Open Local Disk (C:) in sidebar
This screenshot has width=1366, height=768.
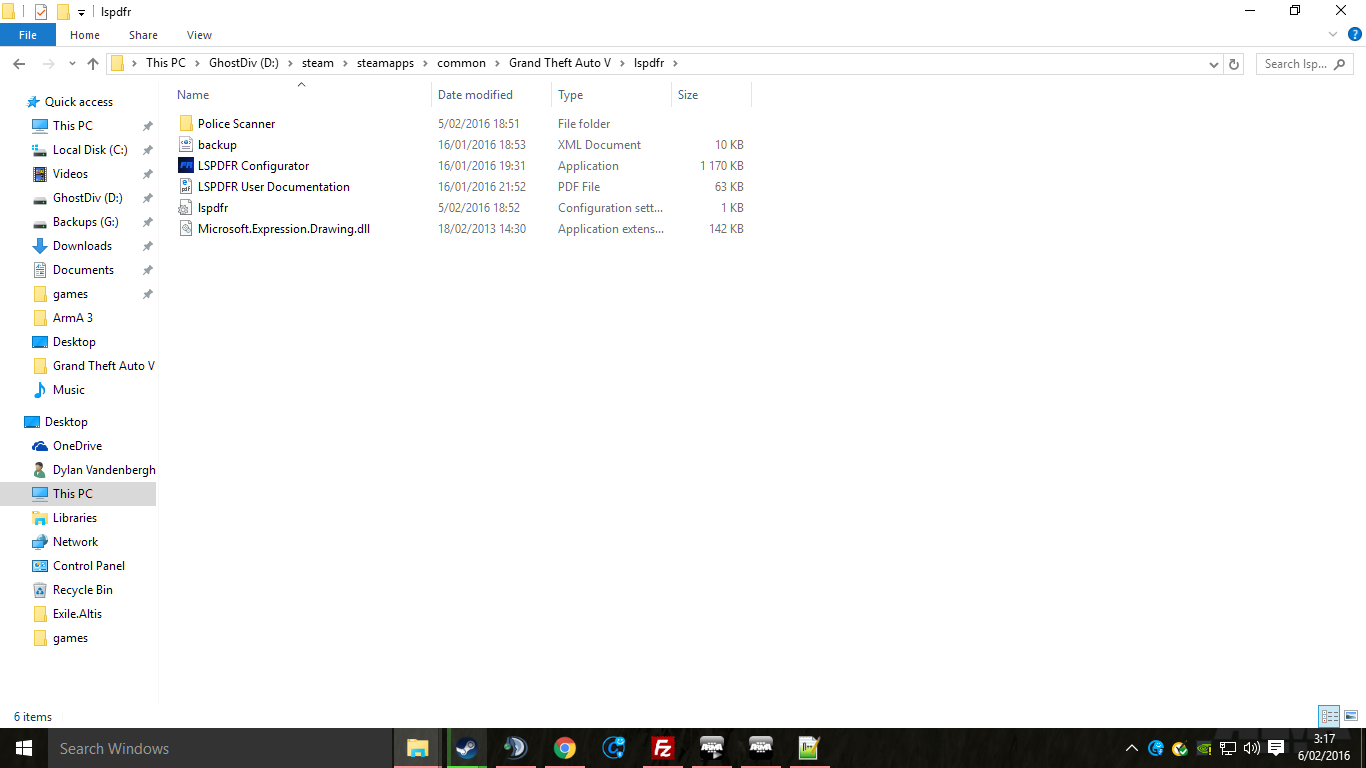pyautogui.click(x=90, y=150)
